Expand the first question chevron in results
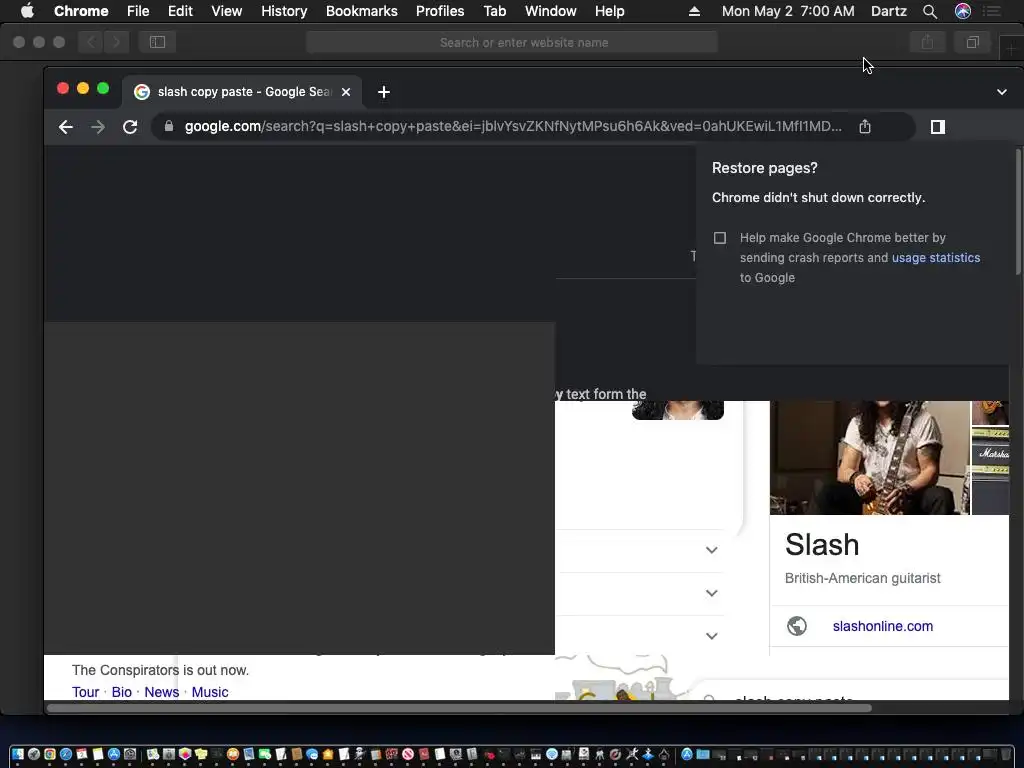Image resolution: width=1024 pixels, height=768 pixels. (712, 550)
